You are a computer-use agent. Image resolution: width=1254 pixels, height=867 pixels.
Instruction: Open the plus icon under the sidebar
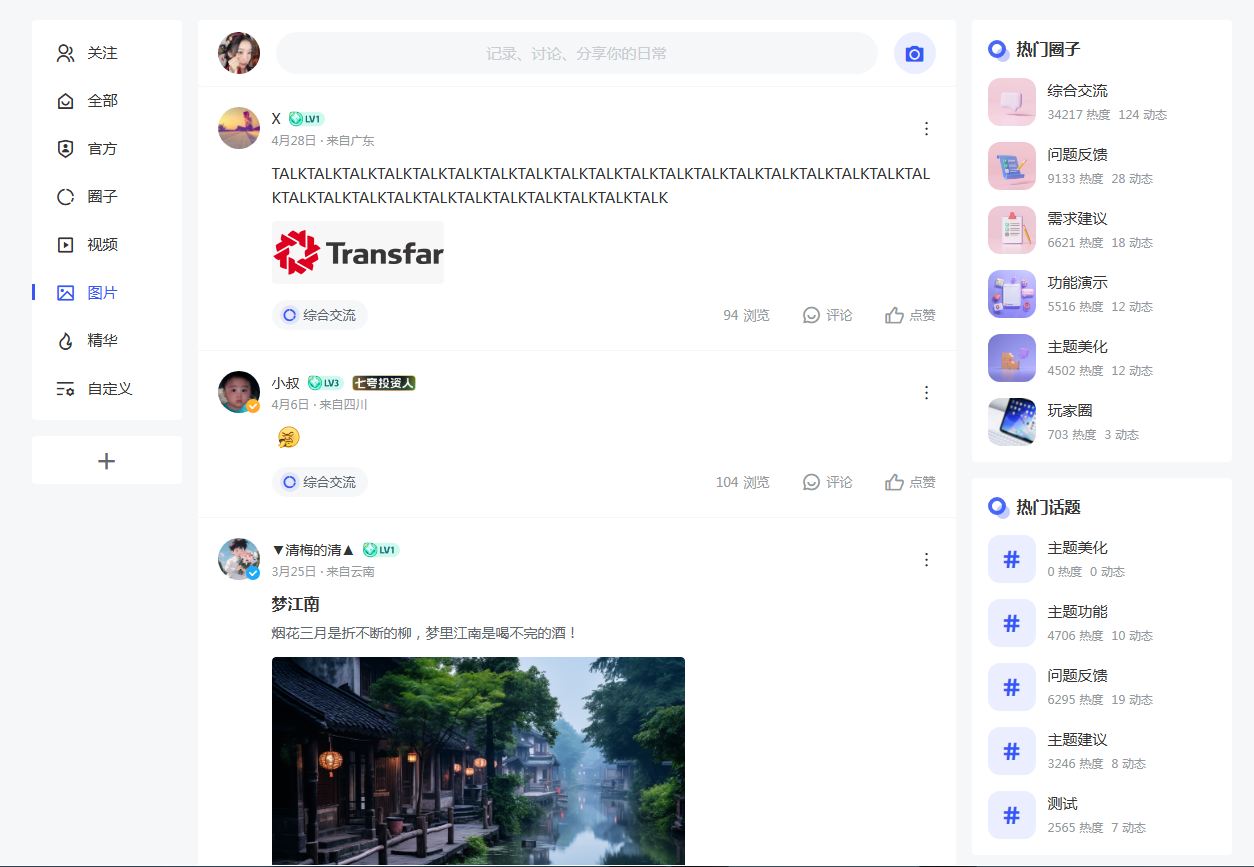[107, 461]
